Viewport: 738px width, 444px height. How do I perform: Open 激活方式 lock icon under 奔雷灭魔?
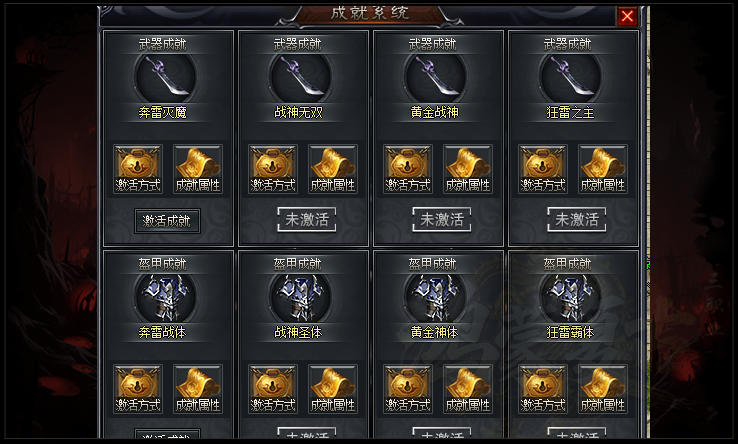(138, 169)
